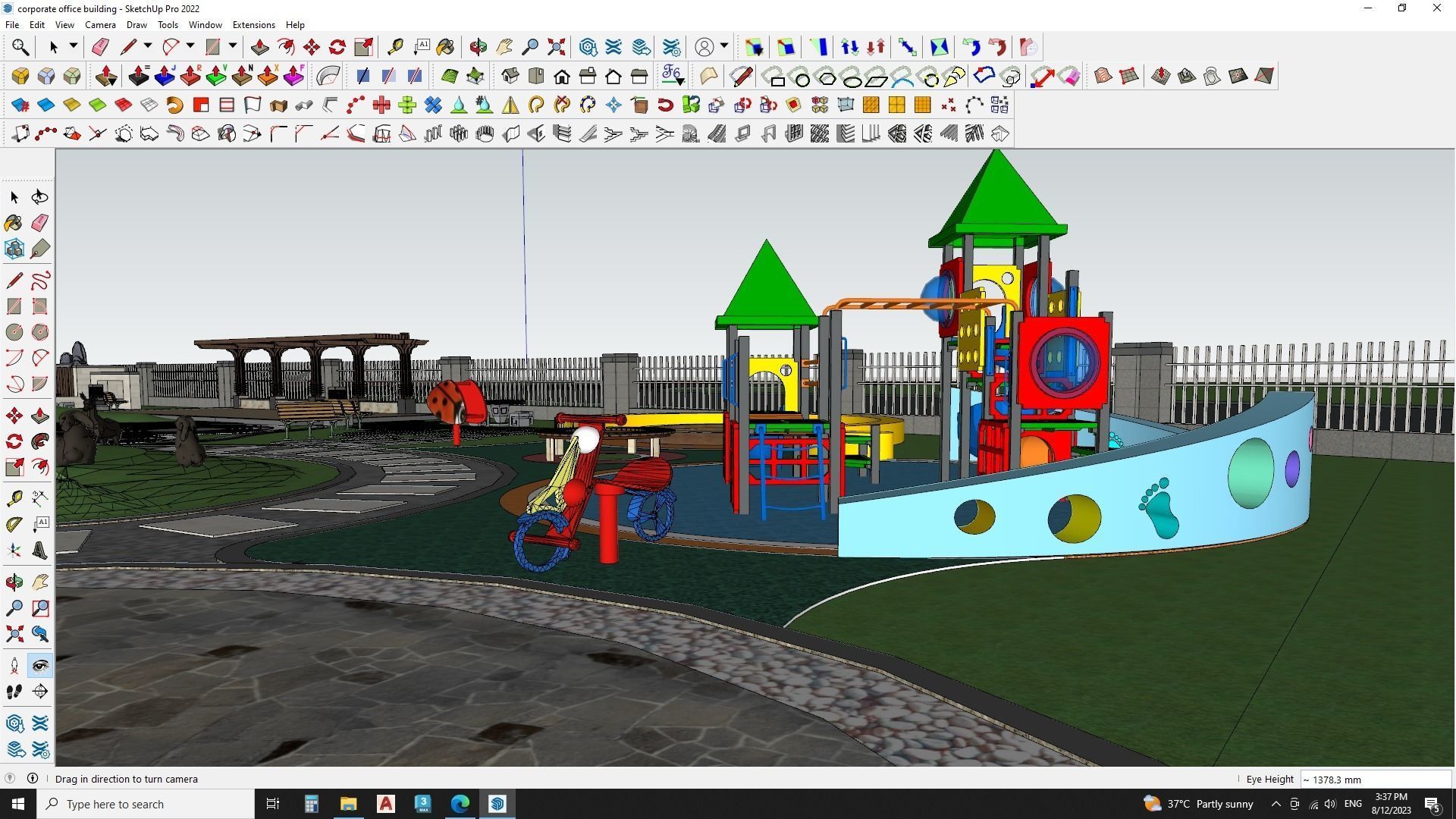Click the Zoom Extents icon in top toolbar
Viewport: 1456px width, 819px height.
click(556, 47)
